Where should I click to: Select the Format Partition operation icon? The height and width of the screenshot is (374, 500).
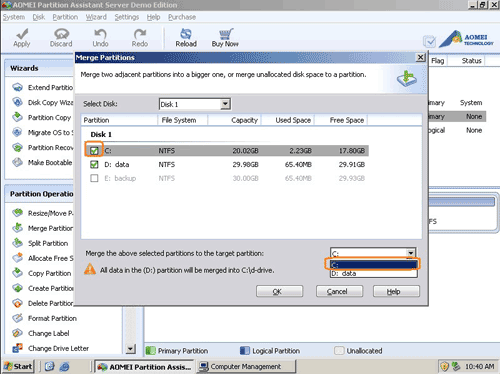[x=17, y=318]
